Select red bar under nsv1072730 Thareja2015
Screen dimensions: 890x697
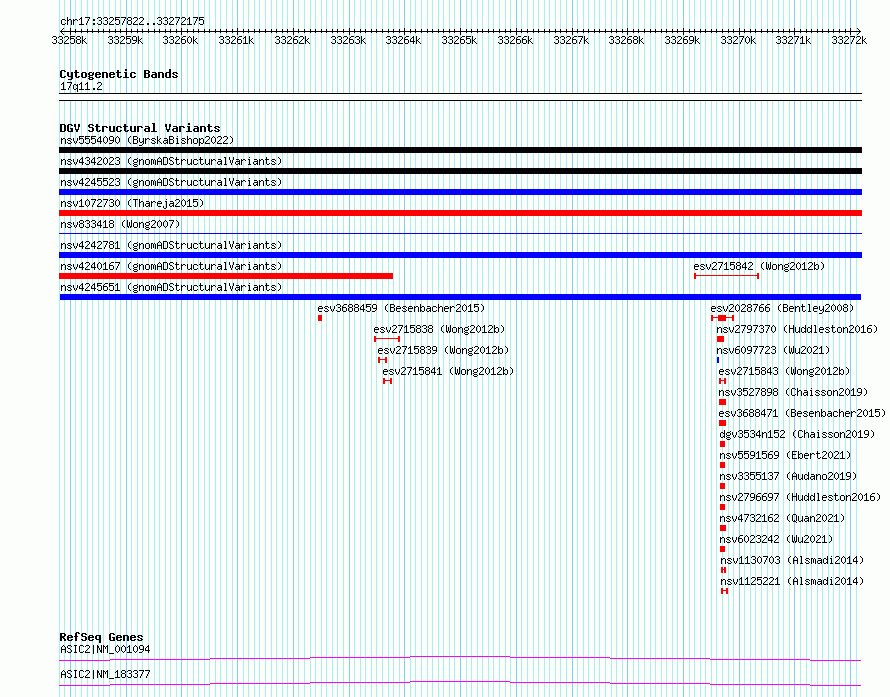pyautogui.click(x=460, y=213)
